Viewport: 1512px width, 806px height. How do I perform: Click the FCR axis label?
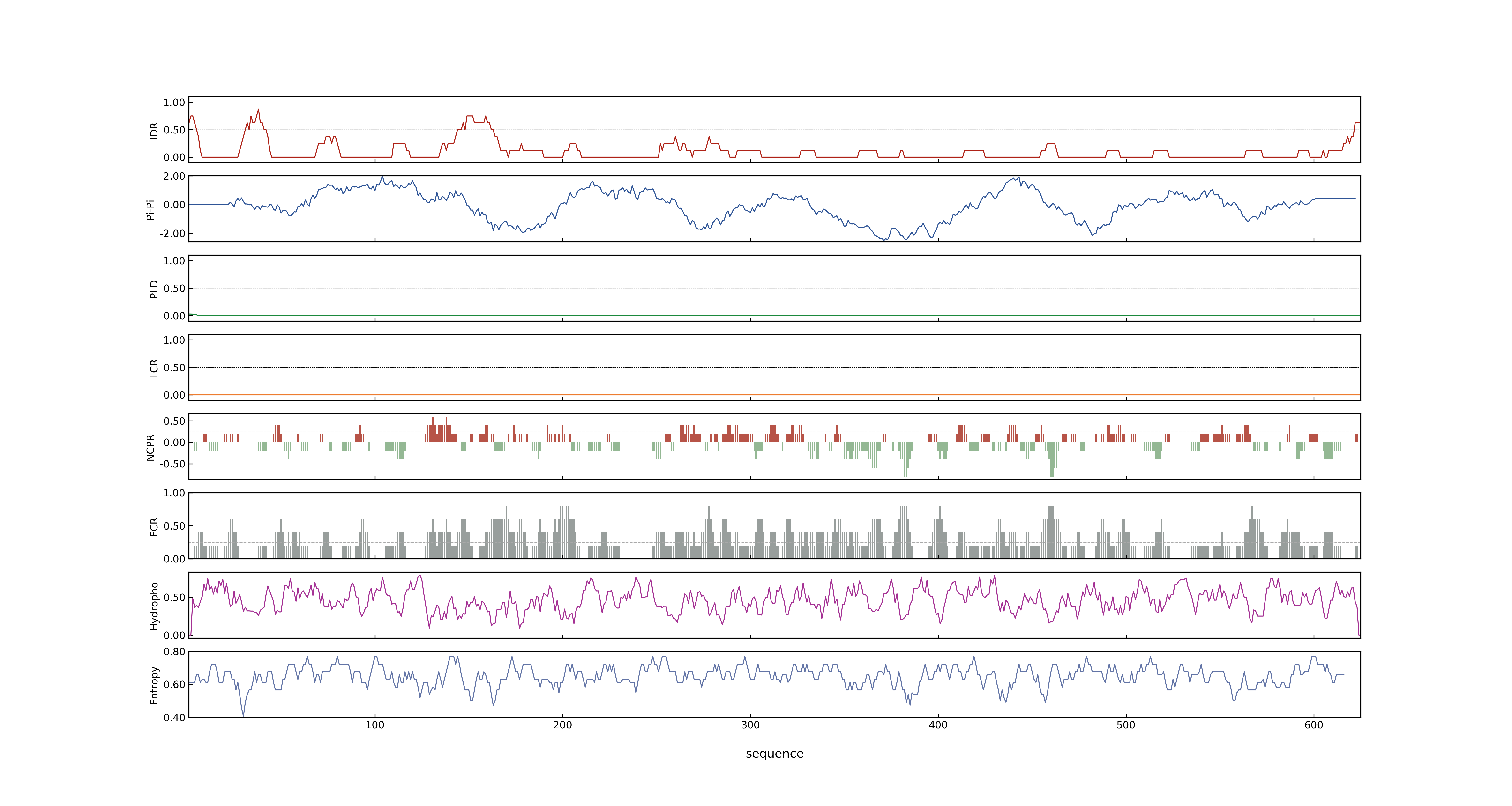(154, 526)
